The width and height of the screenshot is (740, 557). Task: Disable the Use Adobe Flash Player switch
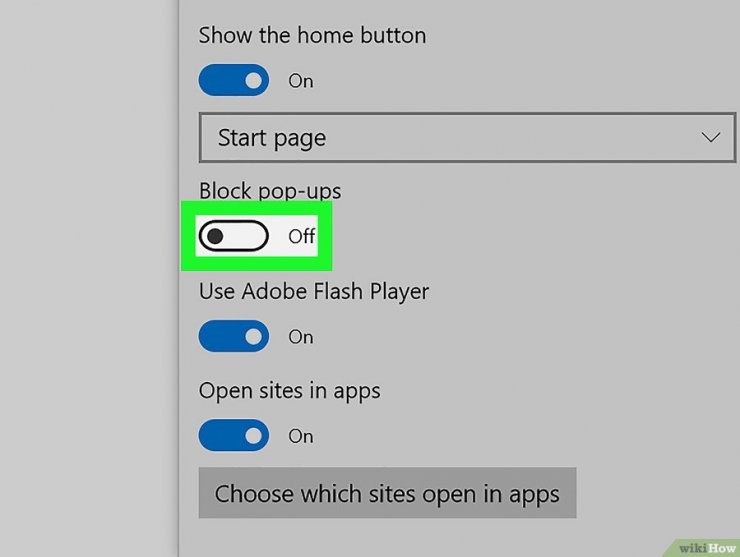[x=234, y=336]
